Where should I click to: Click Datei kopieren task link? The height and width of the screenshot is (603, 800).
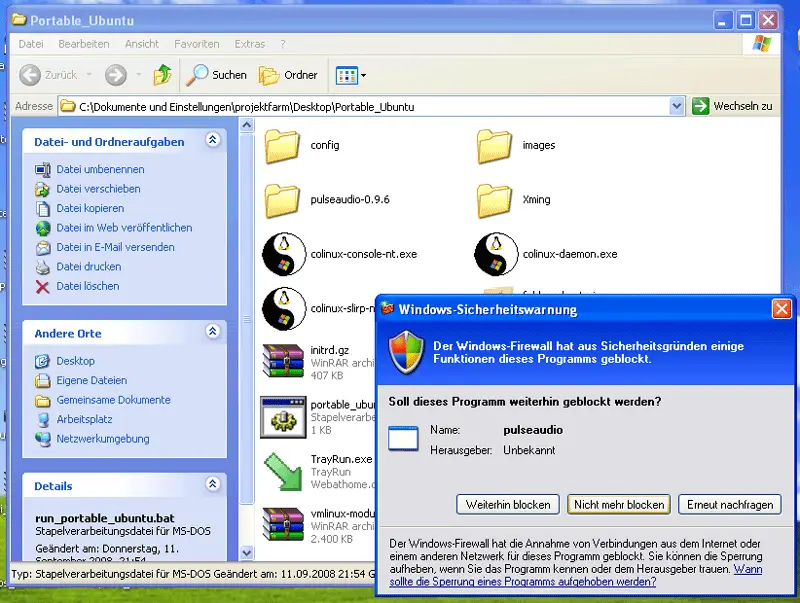pyautogui.click(x=90, y=208)
